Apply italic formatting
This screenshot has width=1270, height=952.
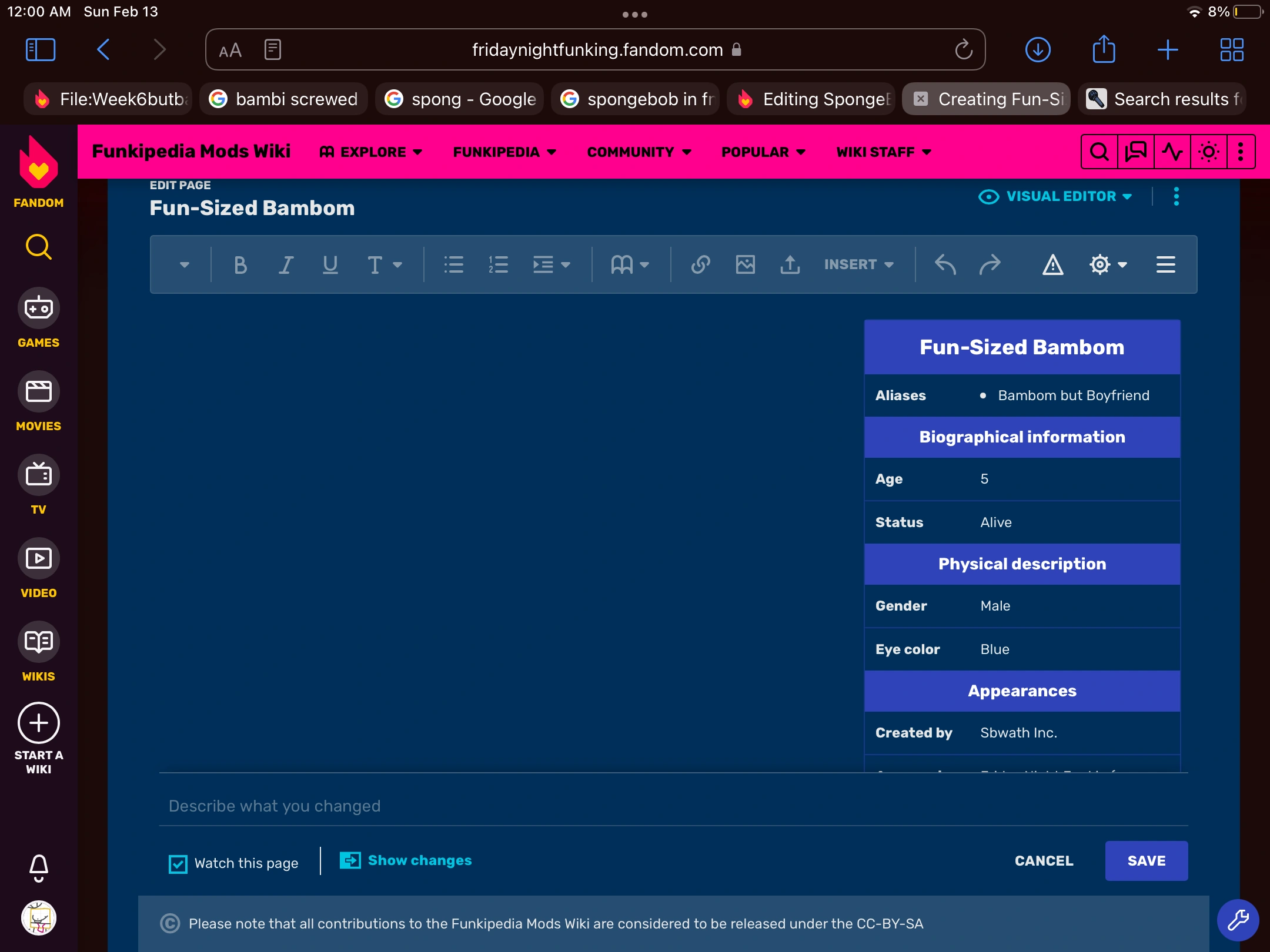coord(286,265)
